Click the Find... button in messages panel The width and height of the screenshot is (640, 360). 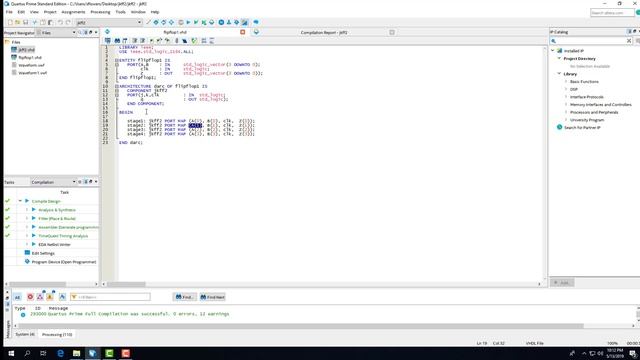click(x=184, y=297)
